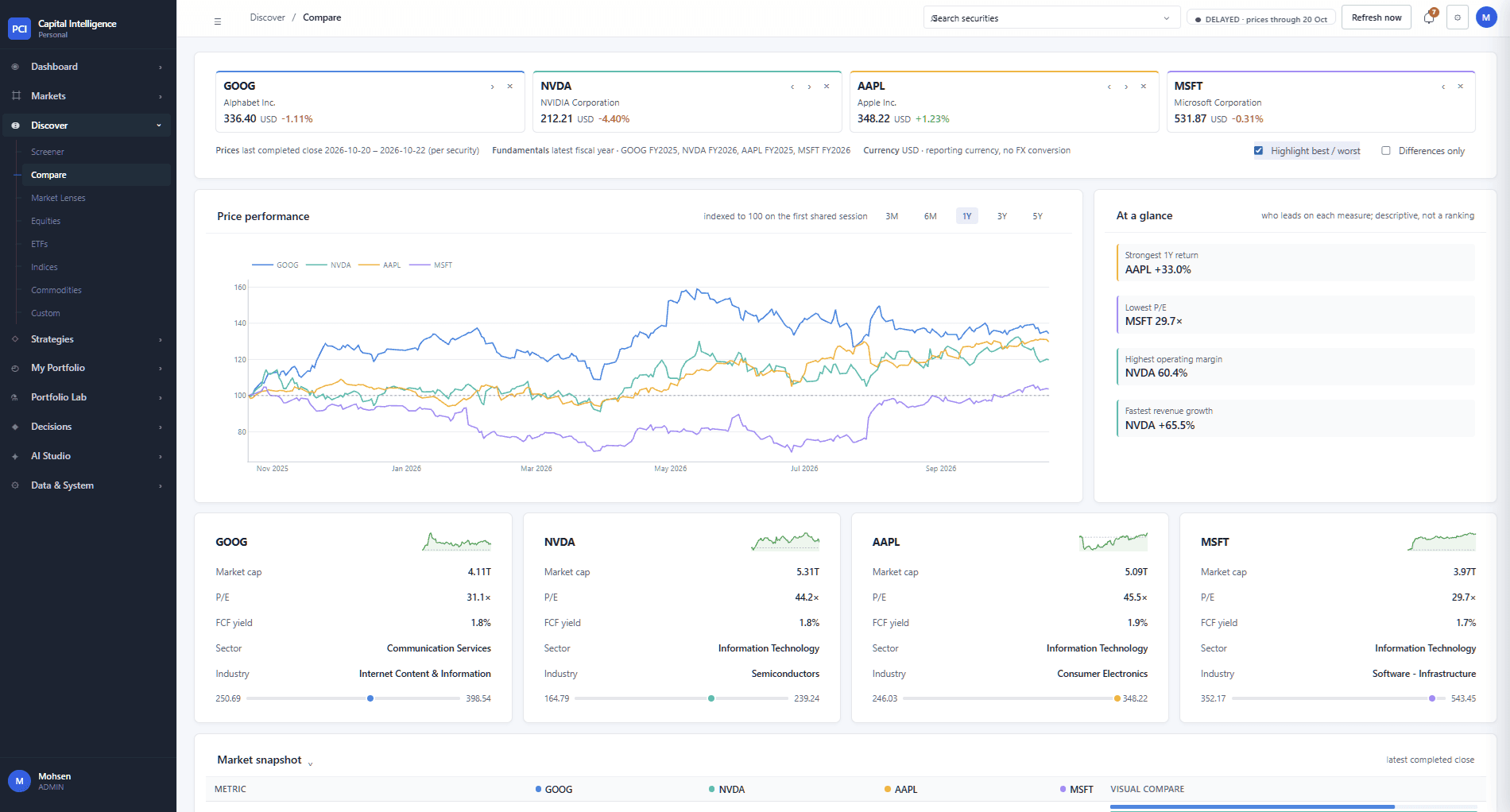Toggle the sidebar hamburger menu

pos(218,21)
